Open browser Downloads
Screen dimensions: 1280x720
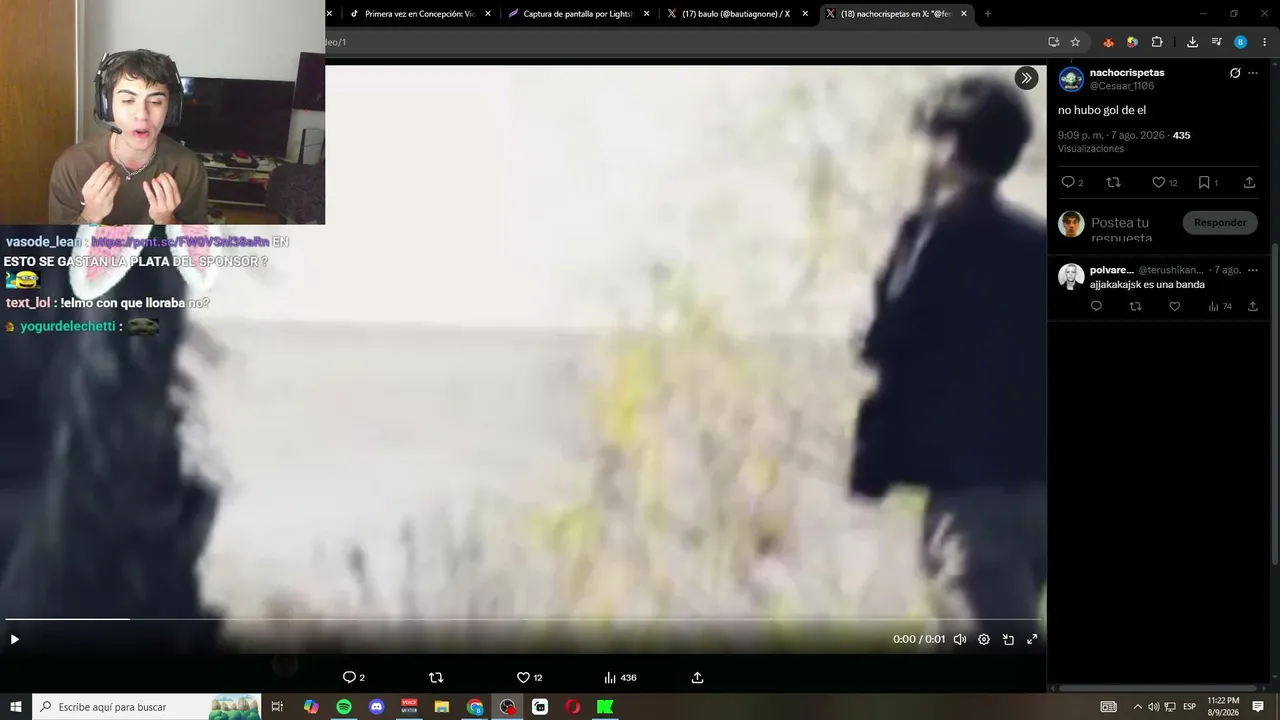click(1192, 42)
